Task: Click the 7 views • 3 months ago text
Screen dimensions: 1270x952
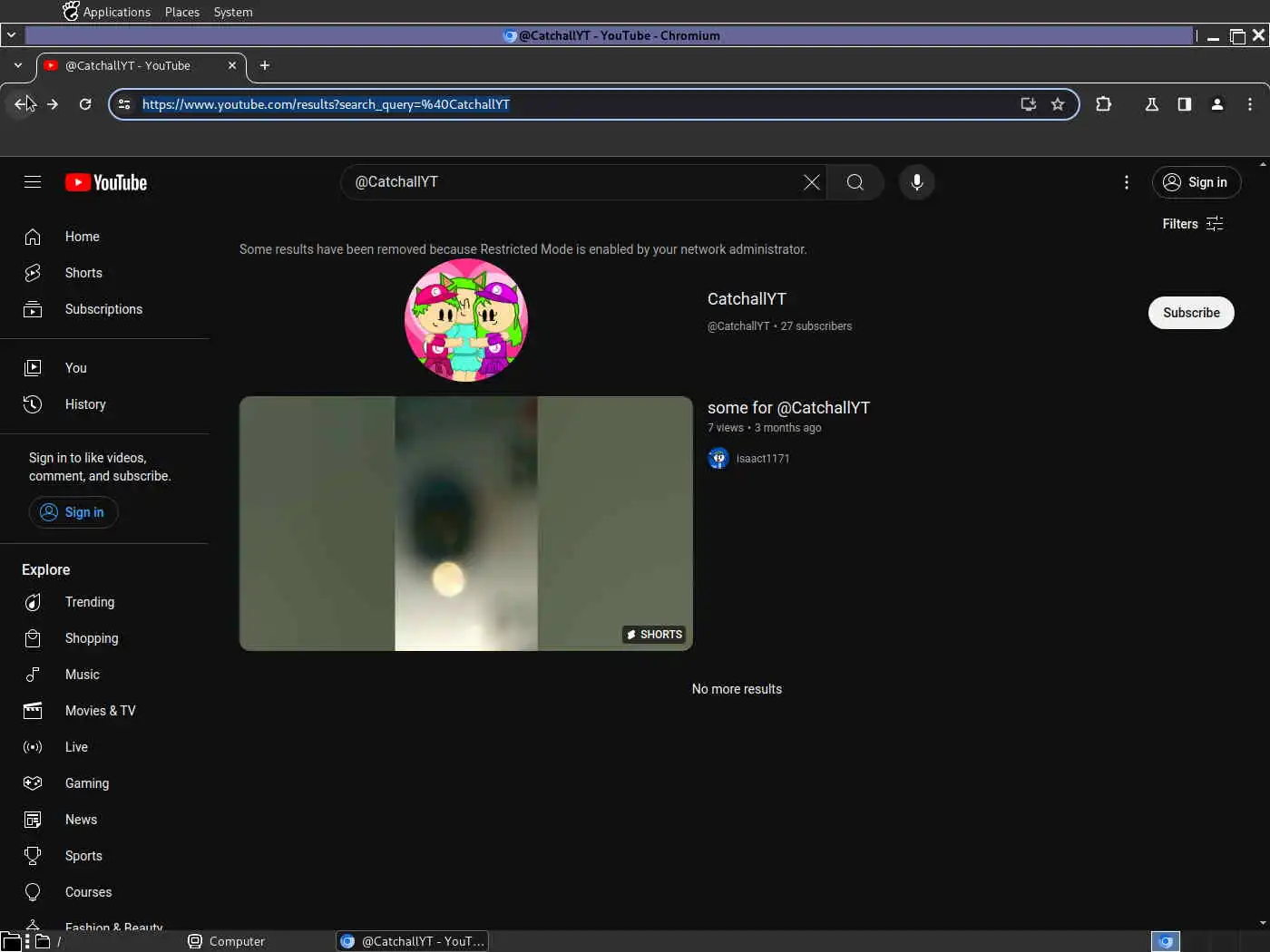Action: click(x=764, y=428)
